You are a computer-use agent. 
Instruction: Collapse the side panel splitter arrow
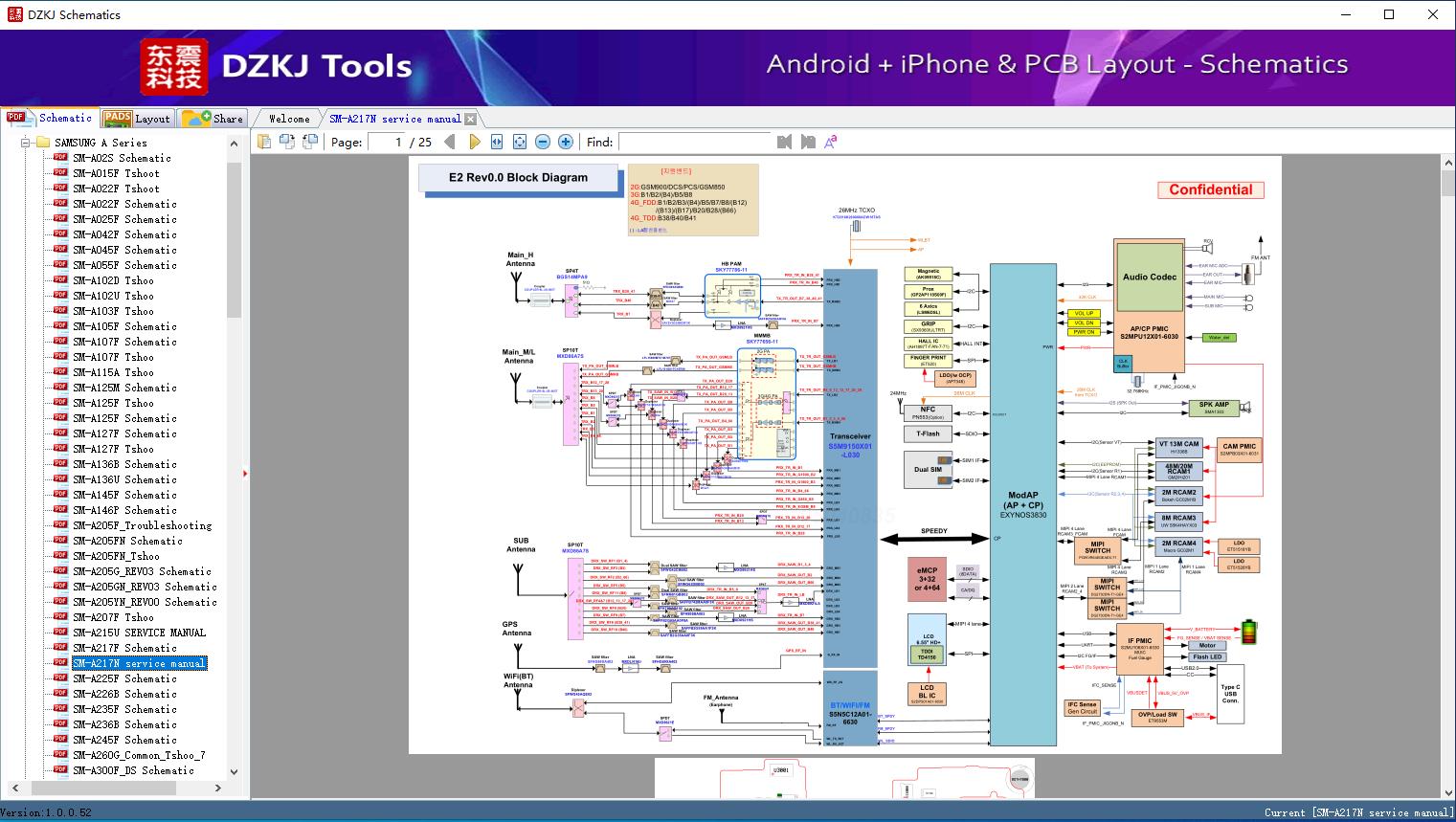245,473
